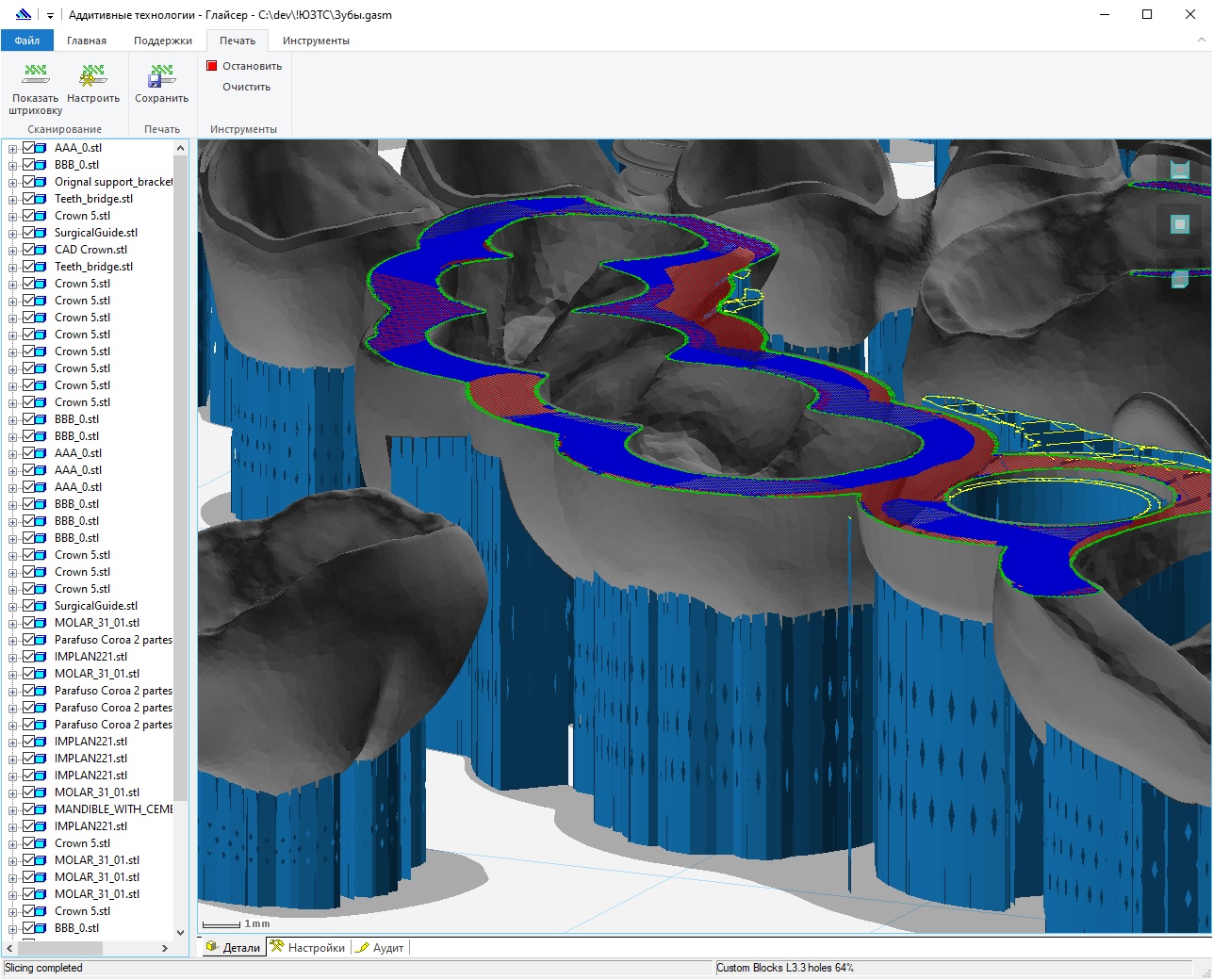1213x980 pixels.
Task: Click the bottom cube view icon in viewport
Action: [1179, 279]
